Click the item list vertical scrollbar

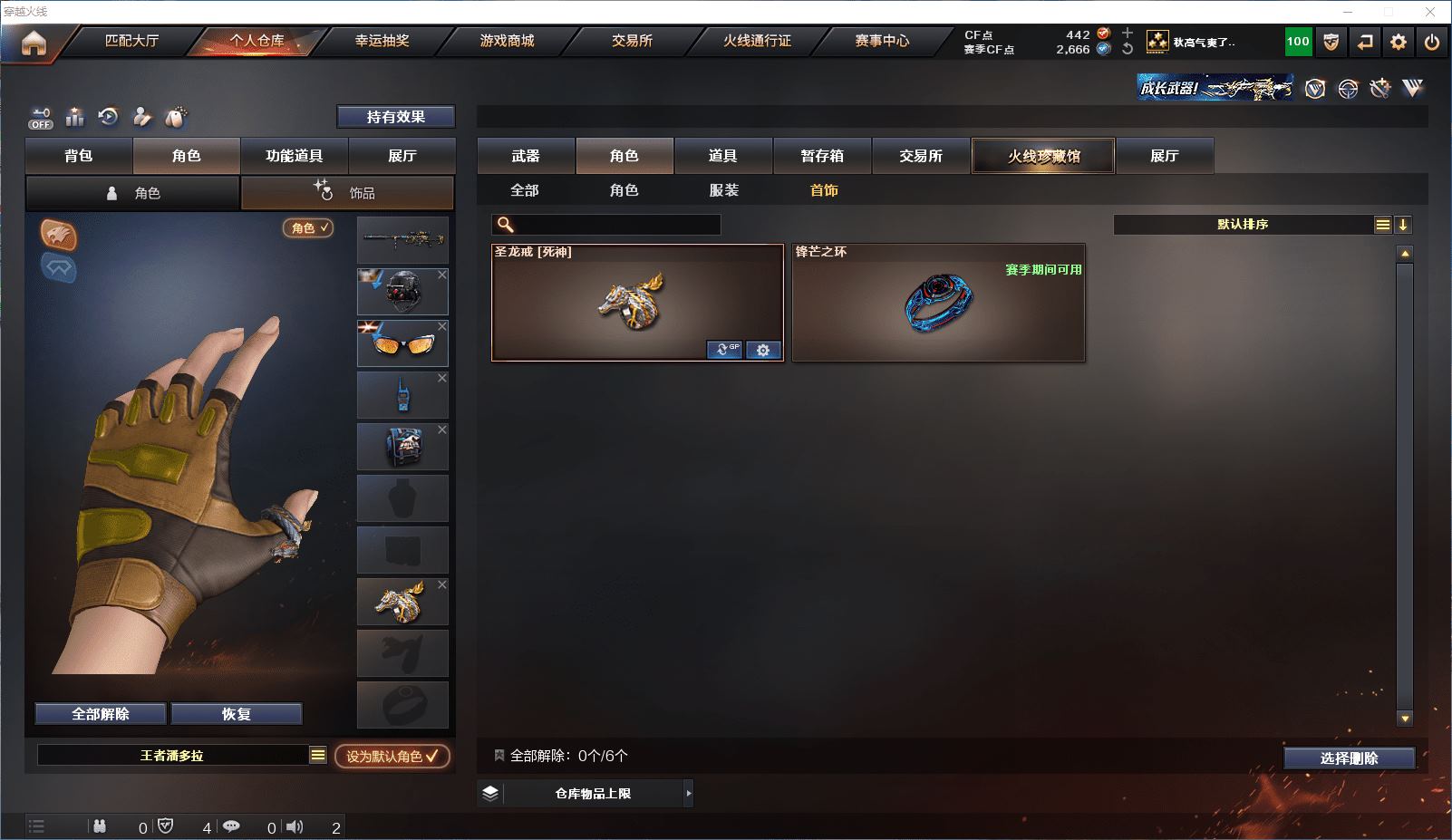pyautogui.click(x=1405, y=486)
